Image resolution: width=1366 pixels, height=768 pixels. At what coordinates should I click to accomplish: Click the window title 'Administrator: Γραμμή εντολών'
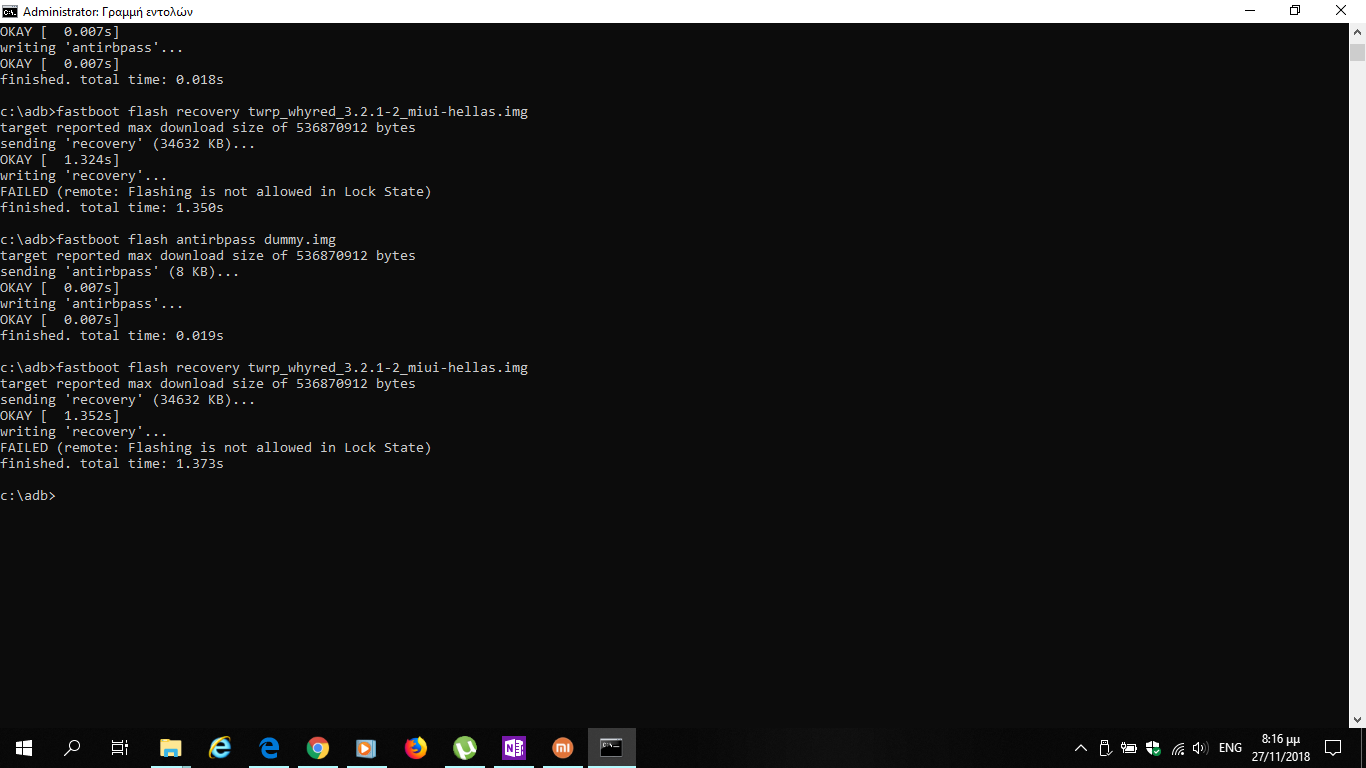pos(108,11)
